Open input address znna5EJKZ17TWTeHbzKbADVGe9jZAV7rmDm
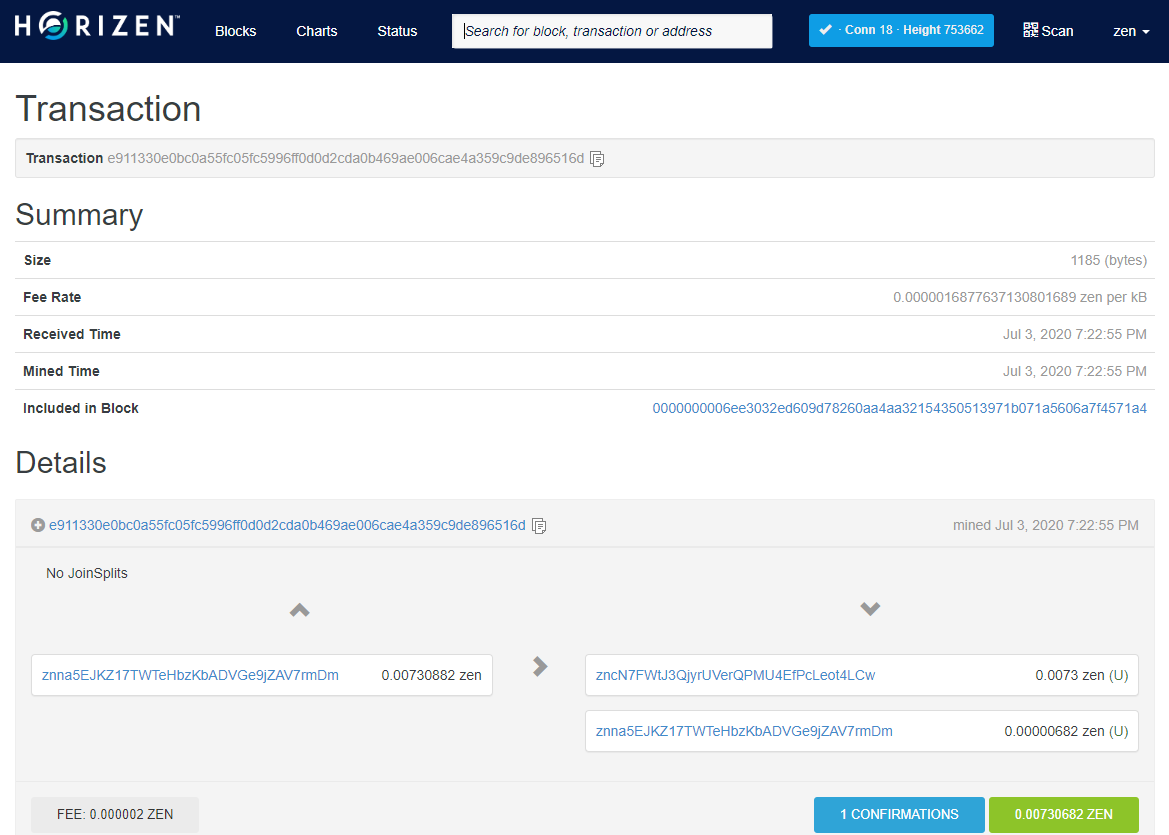The width and height of the screenshot is (1169, 835). pos(190,675)
